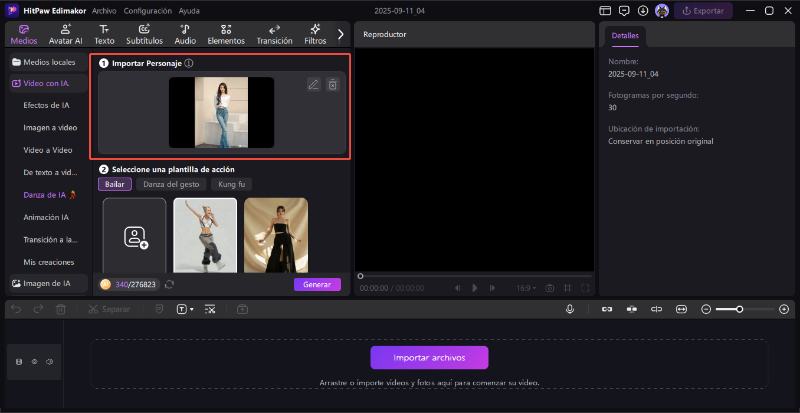Expand more toolbar tabs with right arrow
Screen dimensions: 800x413
341,34
